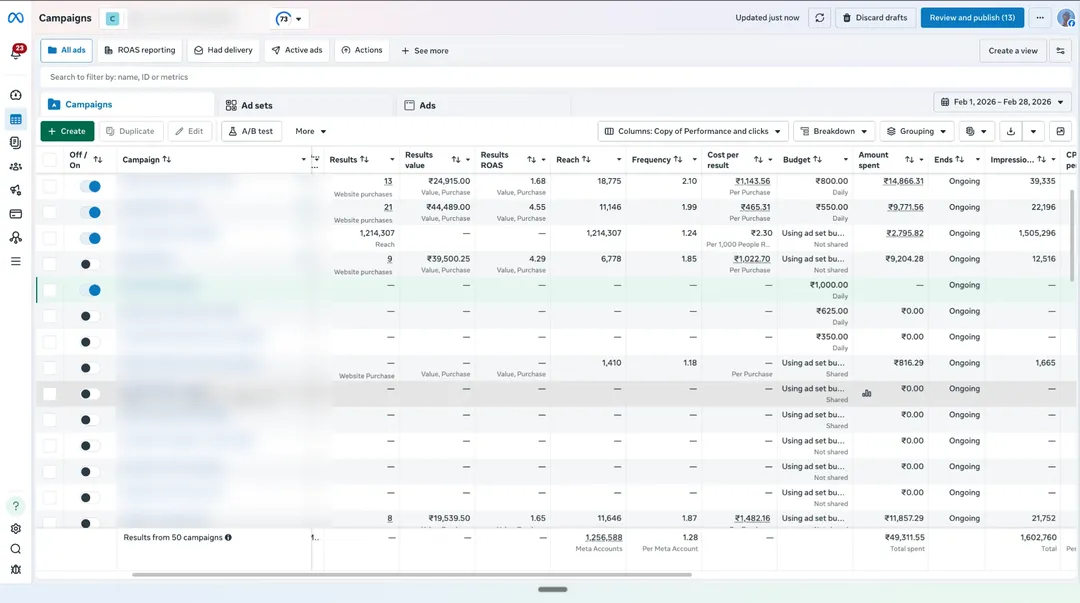Open Events manager icon in sidebar
The height and width of the screenshot is (603, 1080).
click(x=16, y=238)
